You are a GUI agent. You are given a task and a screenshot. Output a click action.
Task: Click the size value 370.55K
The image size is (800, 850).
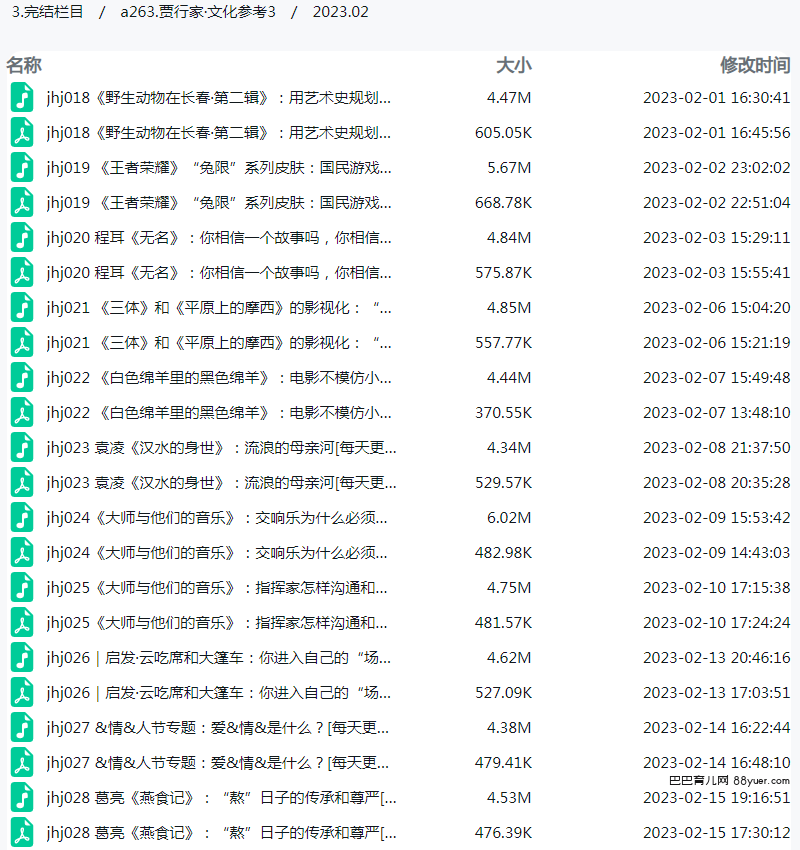click(x=504, y=413)
